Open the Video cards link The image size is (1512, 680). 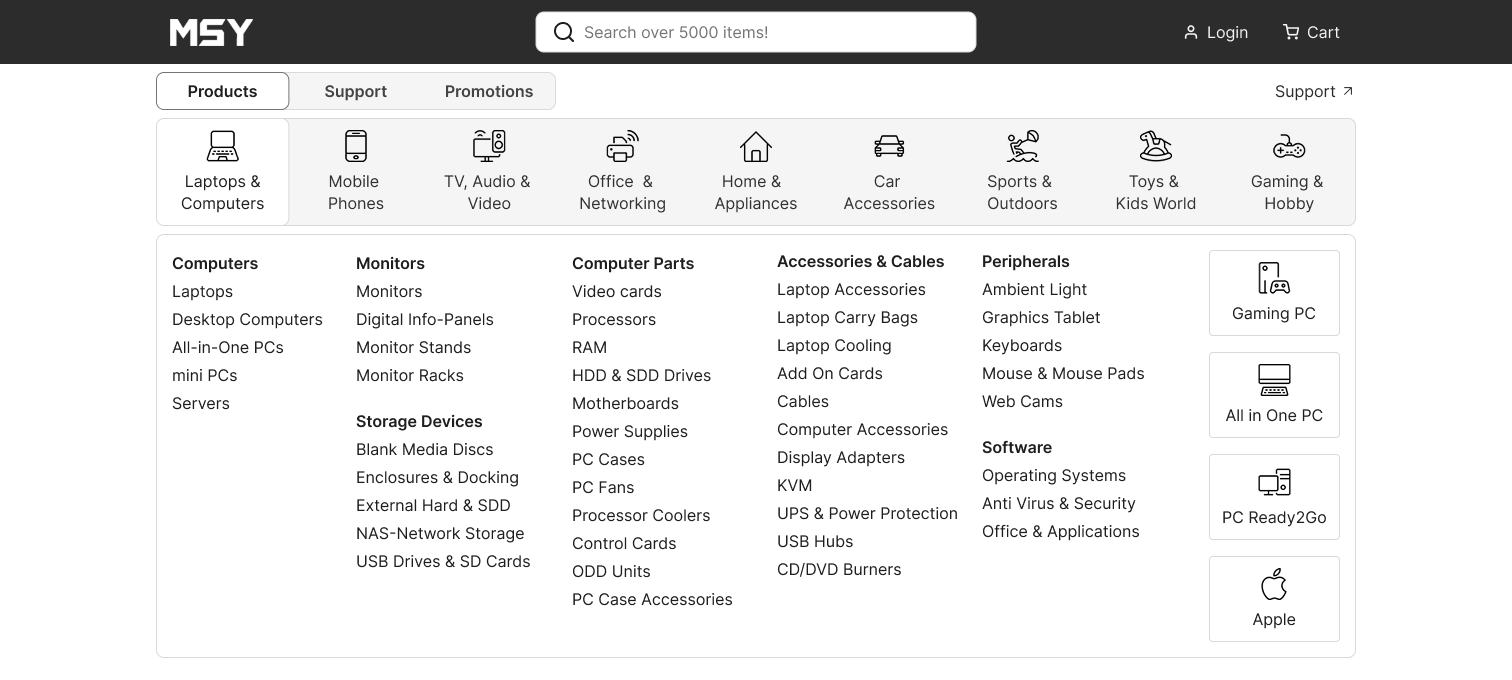(616, 291)
